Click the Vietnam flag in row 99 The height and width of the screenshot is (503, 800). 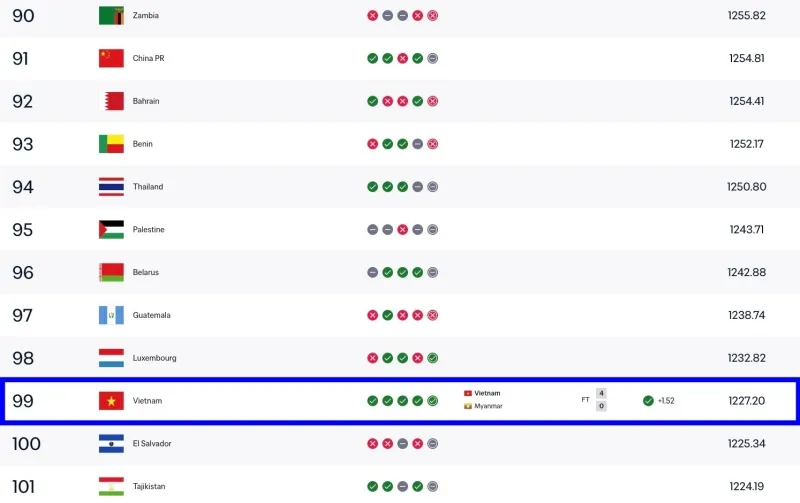point(111,401)
